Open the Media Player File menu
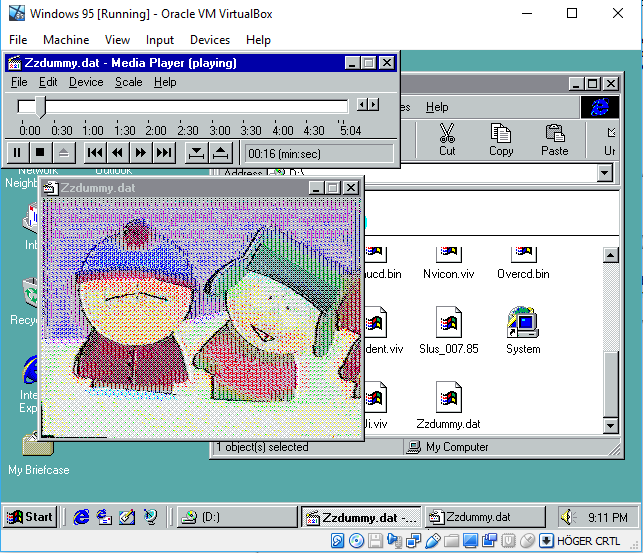 point(19,82)
